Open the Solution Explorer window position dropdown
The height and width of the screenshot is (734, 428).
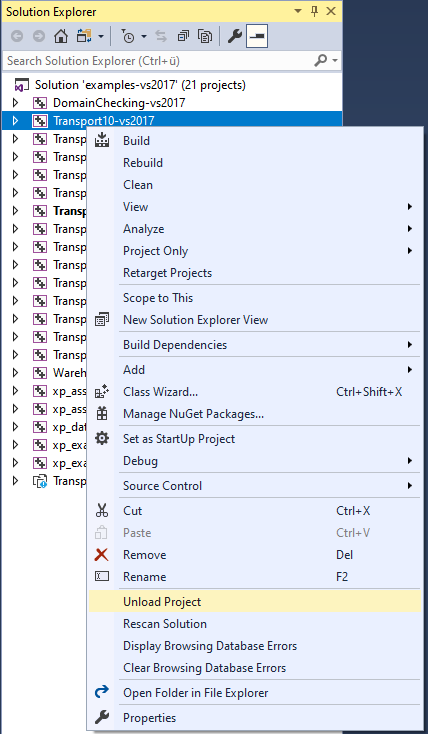tap(298, 12)
